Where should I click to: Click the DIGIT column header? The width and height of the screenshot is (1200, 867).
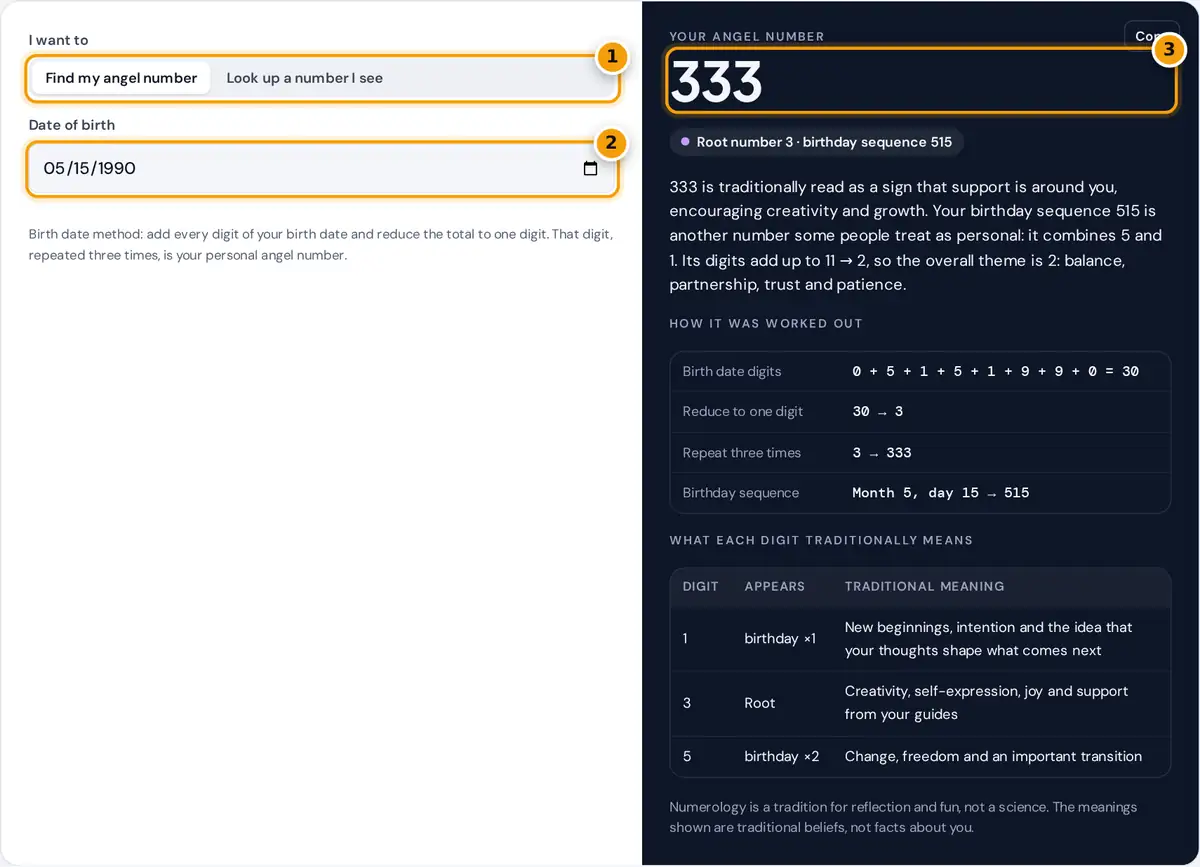point(701,586)
